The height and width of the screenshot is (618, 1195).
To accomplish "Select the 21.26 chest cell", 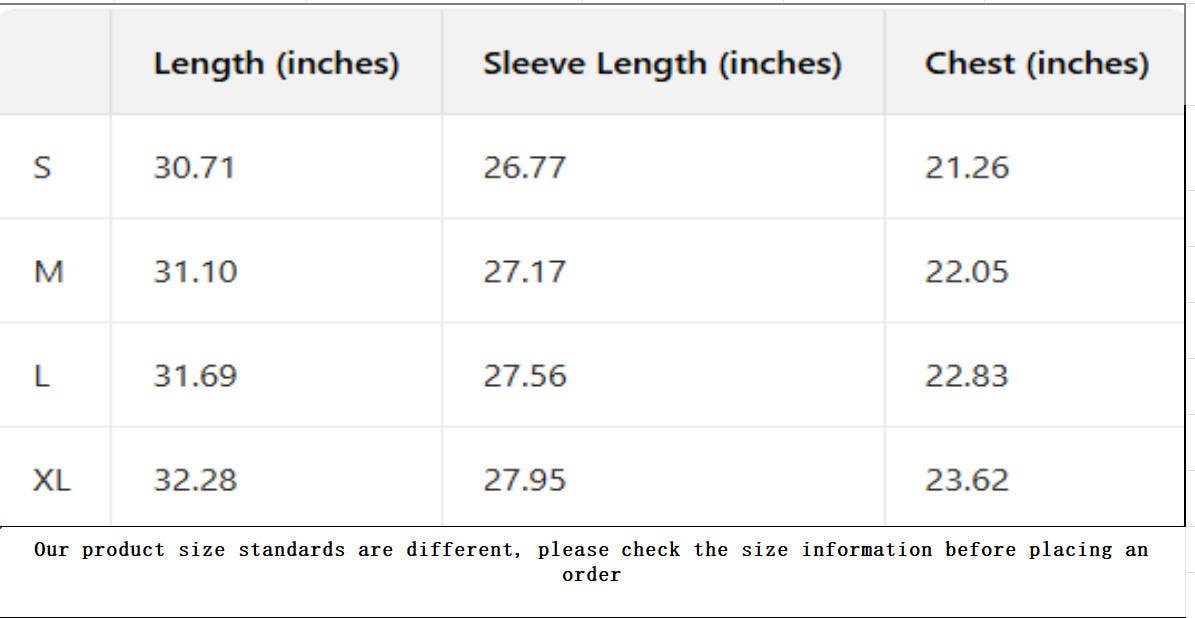I will point(967,167).
